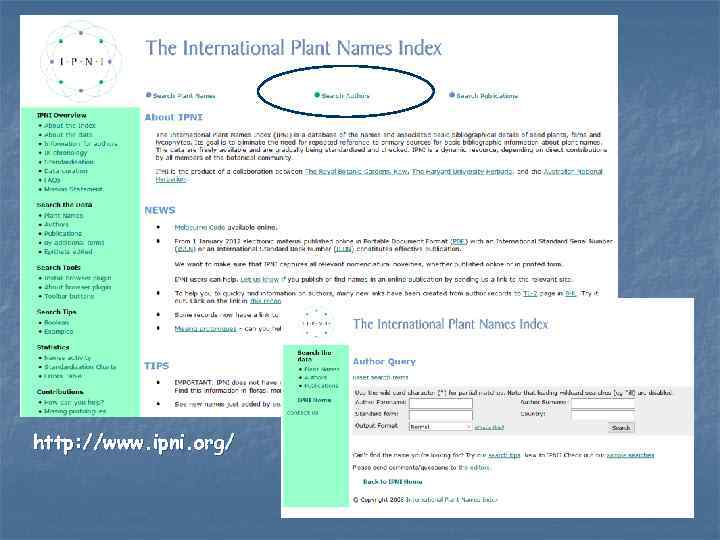The image size is (720, 540).
Task: Open Plant Names link on Author Query page
Action: click(321, 369)
